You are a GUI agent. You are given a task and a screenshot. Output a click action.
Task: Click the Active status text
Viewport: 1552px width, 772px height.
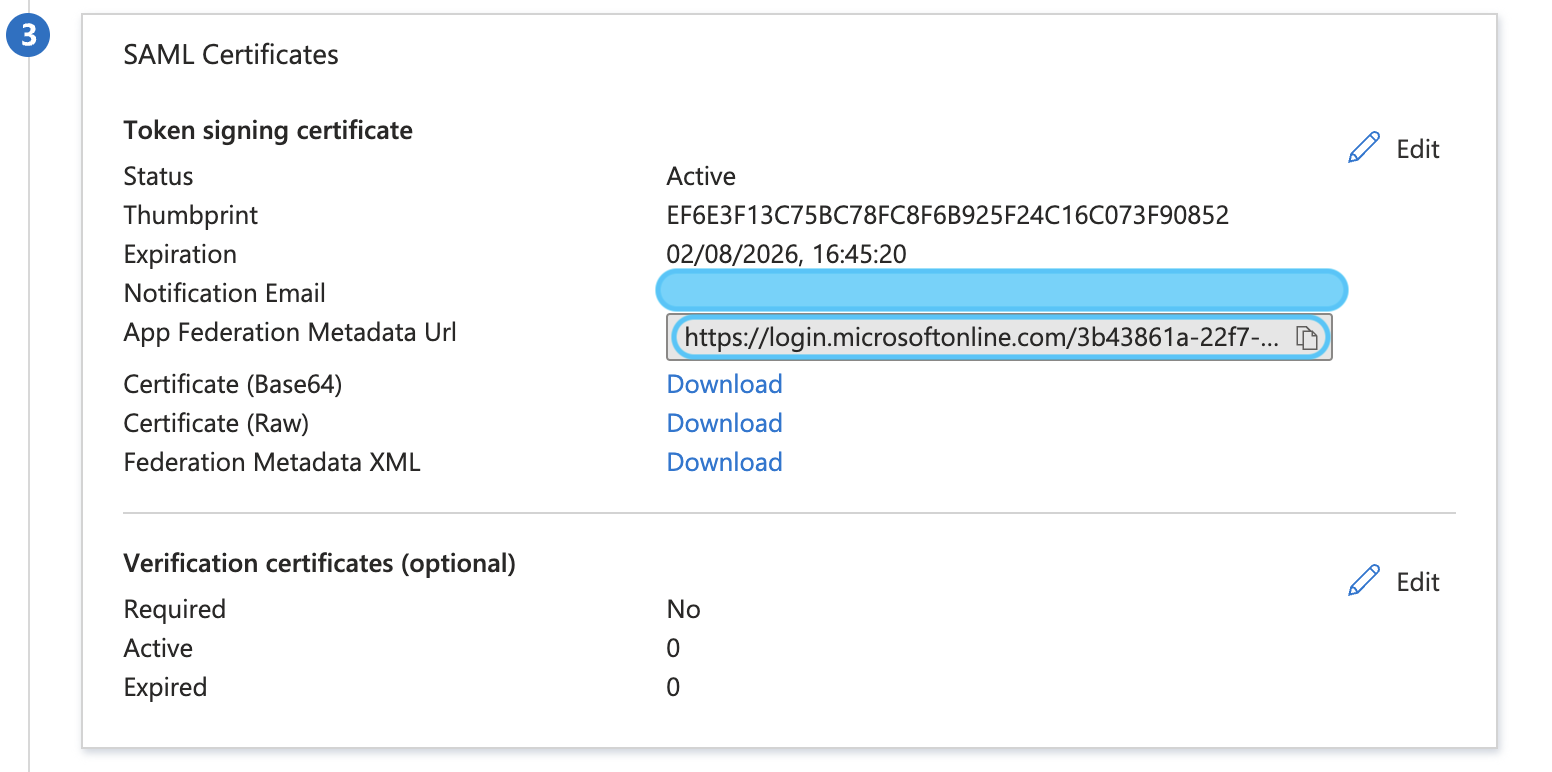tap(700, 176)
